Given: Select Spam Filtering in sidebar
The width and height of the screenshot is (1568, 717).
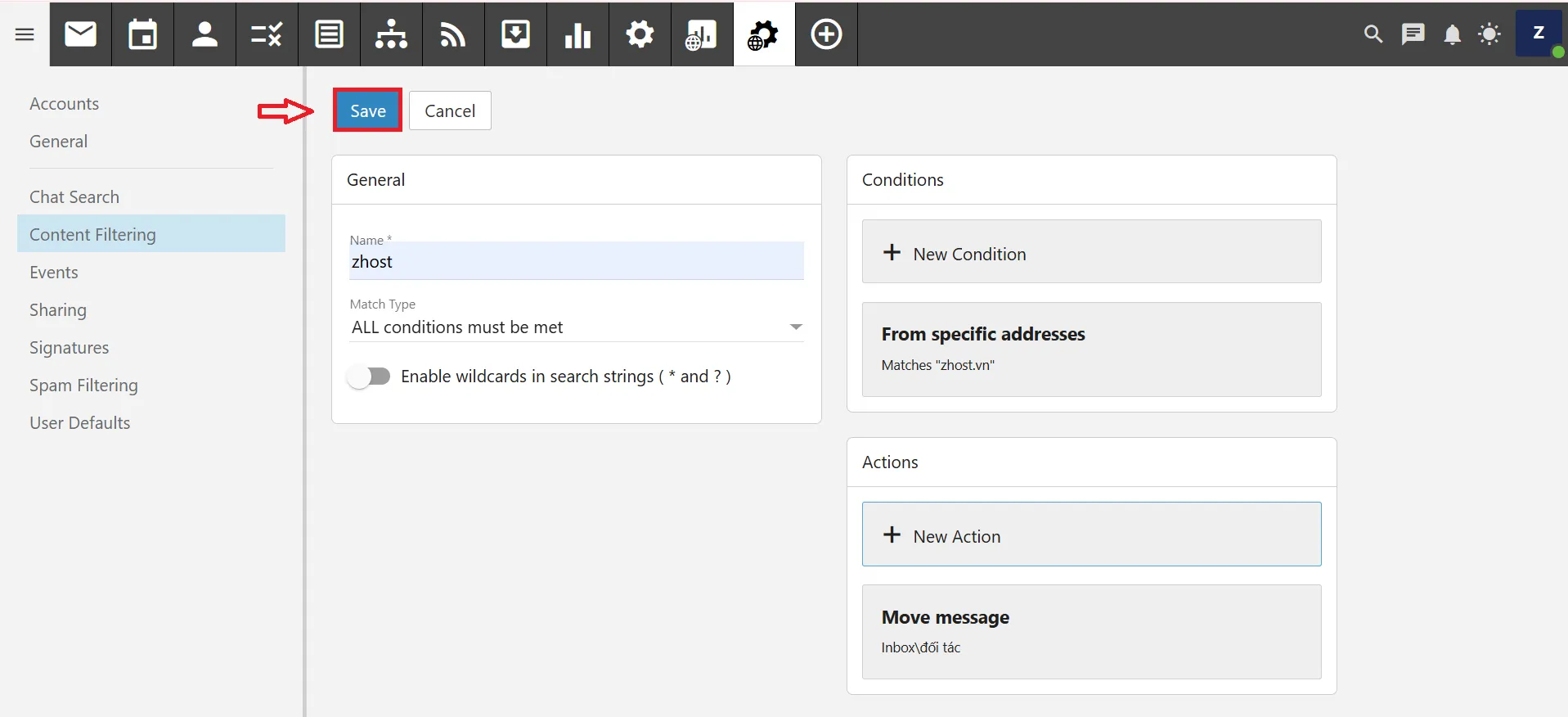Looking at the screenshot, I should pyautogui.click(x=83, y=386).
